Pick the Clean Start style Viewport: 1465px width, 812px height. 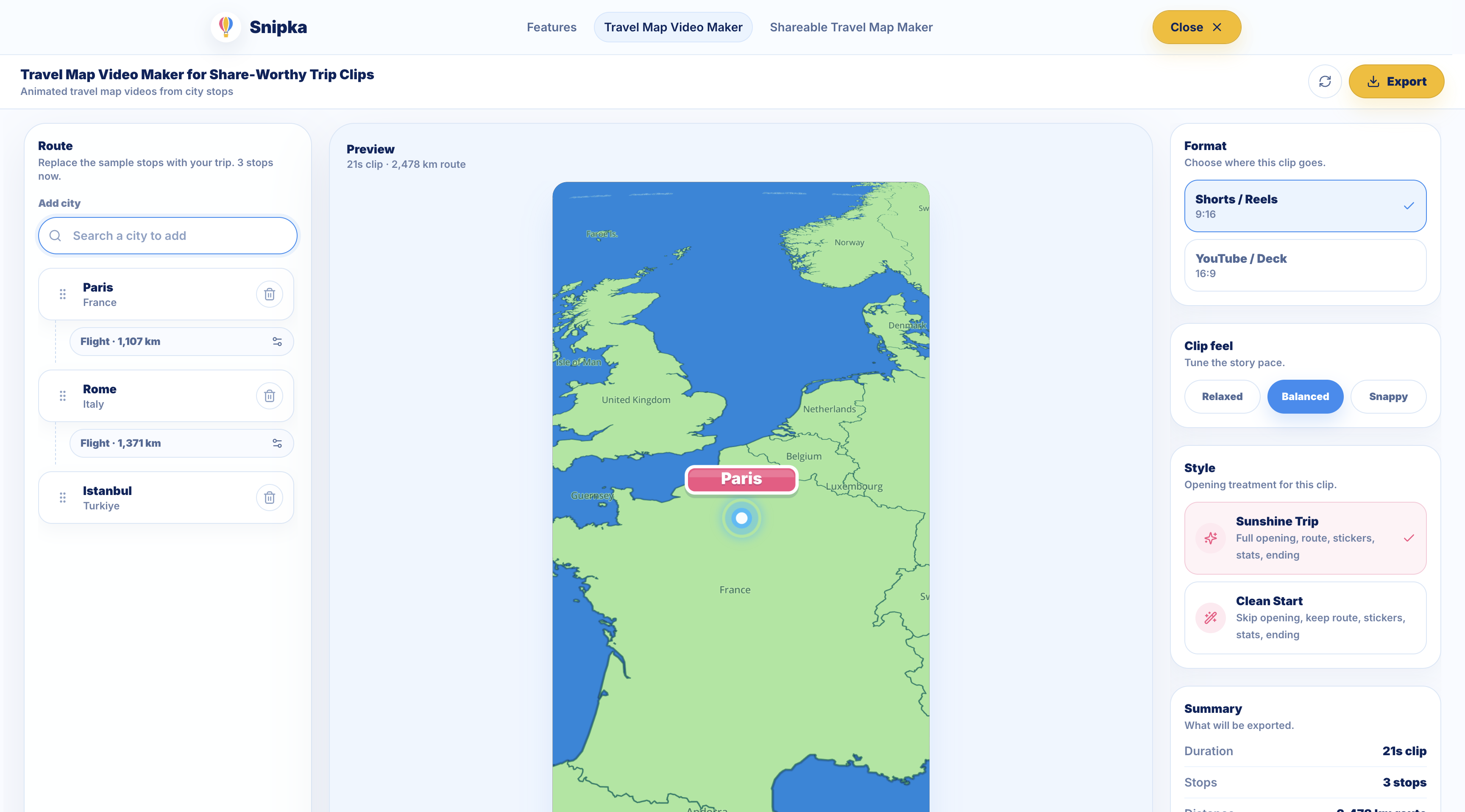(x=1305, y=617)
